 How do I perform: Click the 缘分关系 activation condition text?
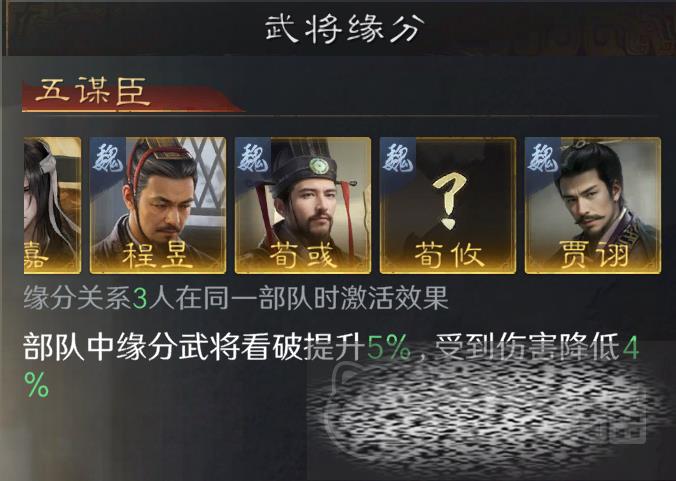pyautogui.click(x=236, y=299)
